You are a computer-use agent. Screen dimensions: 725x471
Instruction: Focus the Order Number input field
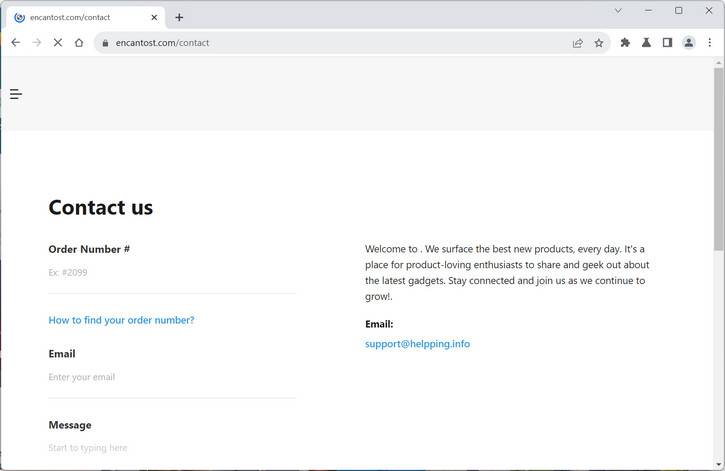(172, 273)
